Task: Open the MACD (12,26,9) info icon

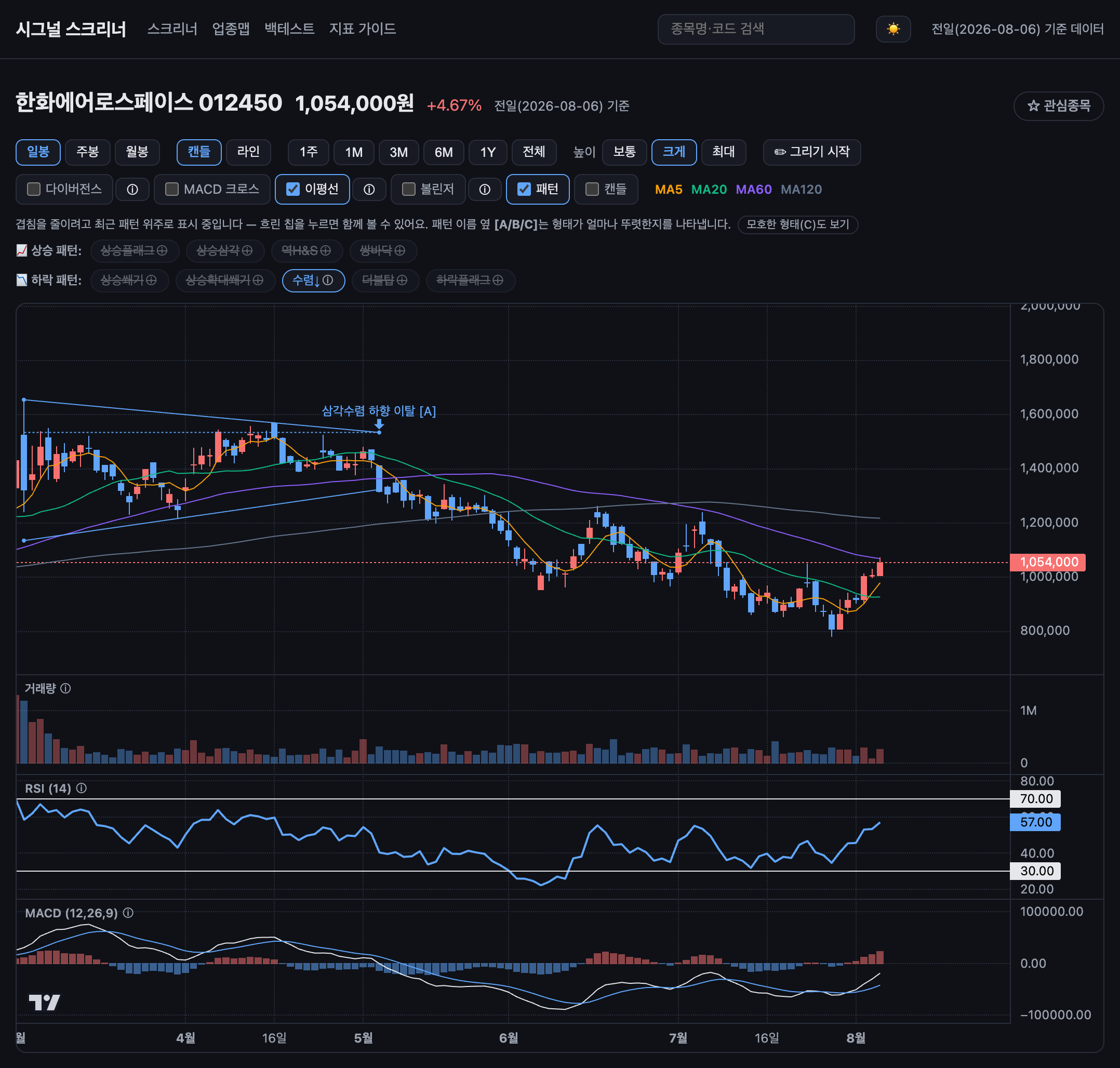Action: pos(128,913)
